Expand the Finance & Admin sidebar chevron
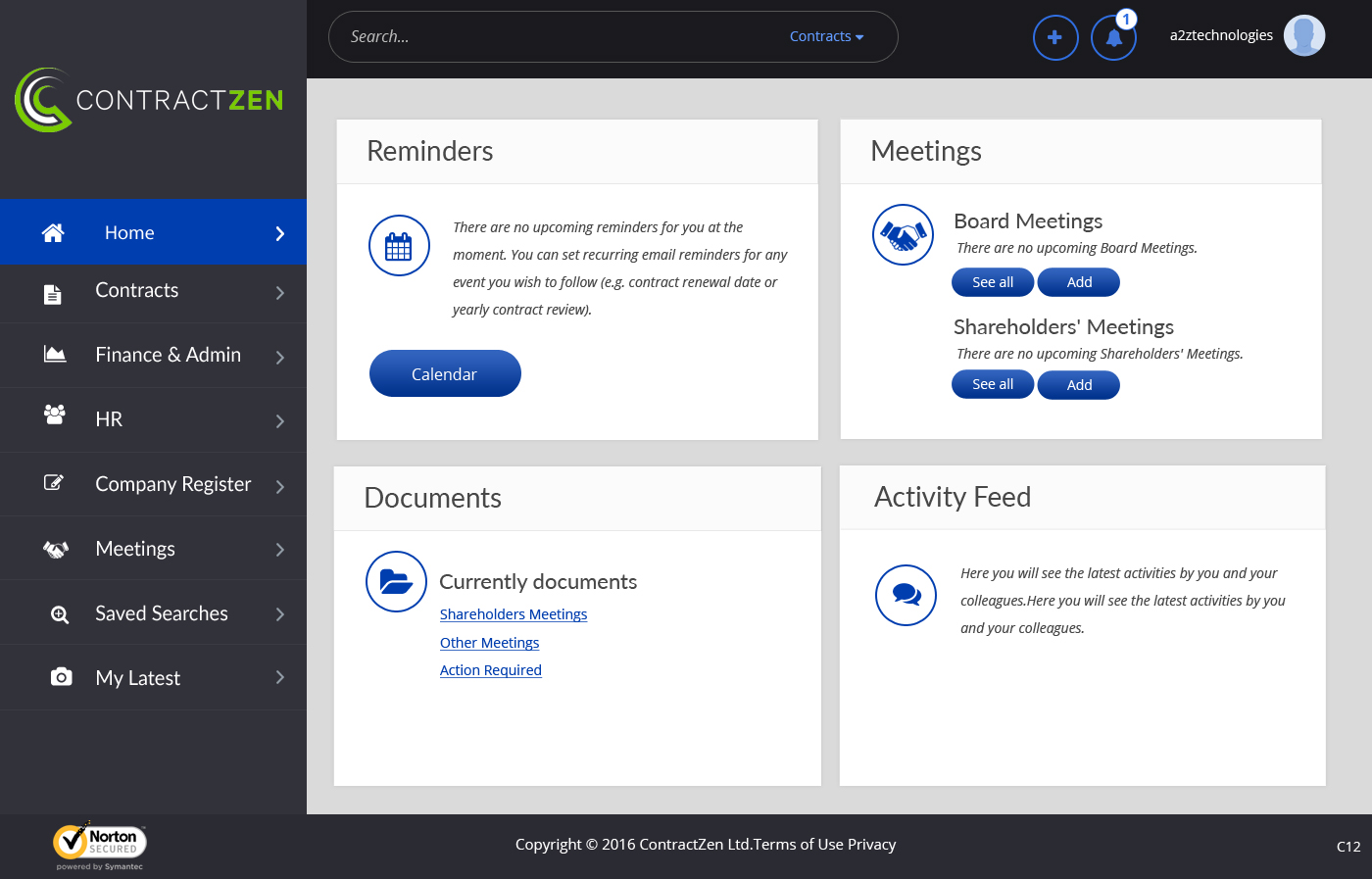Screen dimensions: 1372x879 (279, 357)
